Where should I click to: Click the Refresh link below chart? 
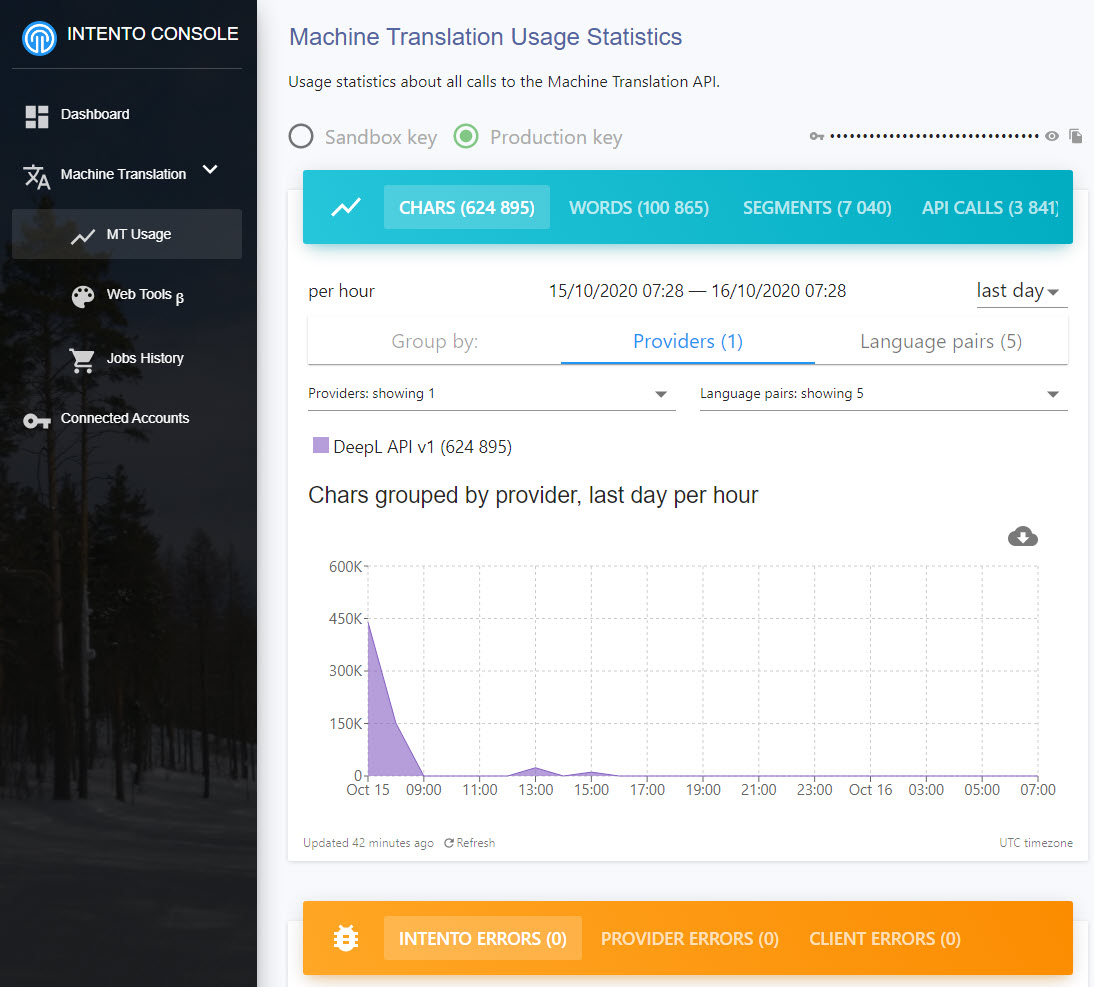coord(470,843)
